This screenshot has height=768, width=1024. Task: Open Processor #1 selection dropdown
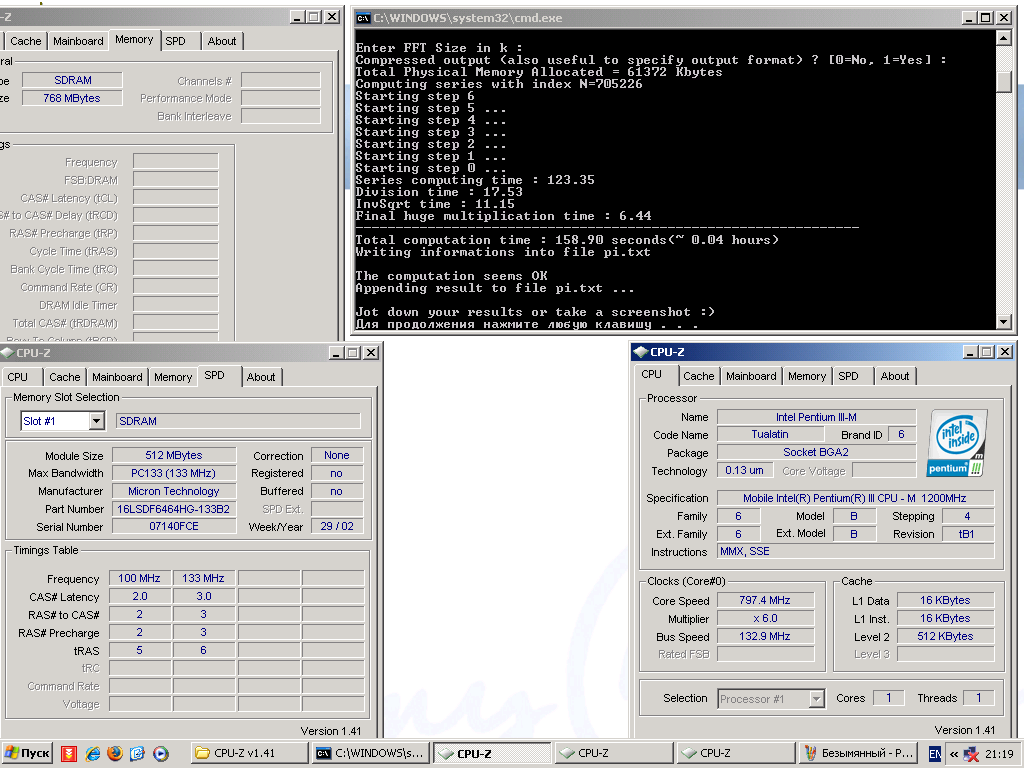816,699
